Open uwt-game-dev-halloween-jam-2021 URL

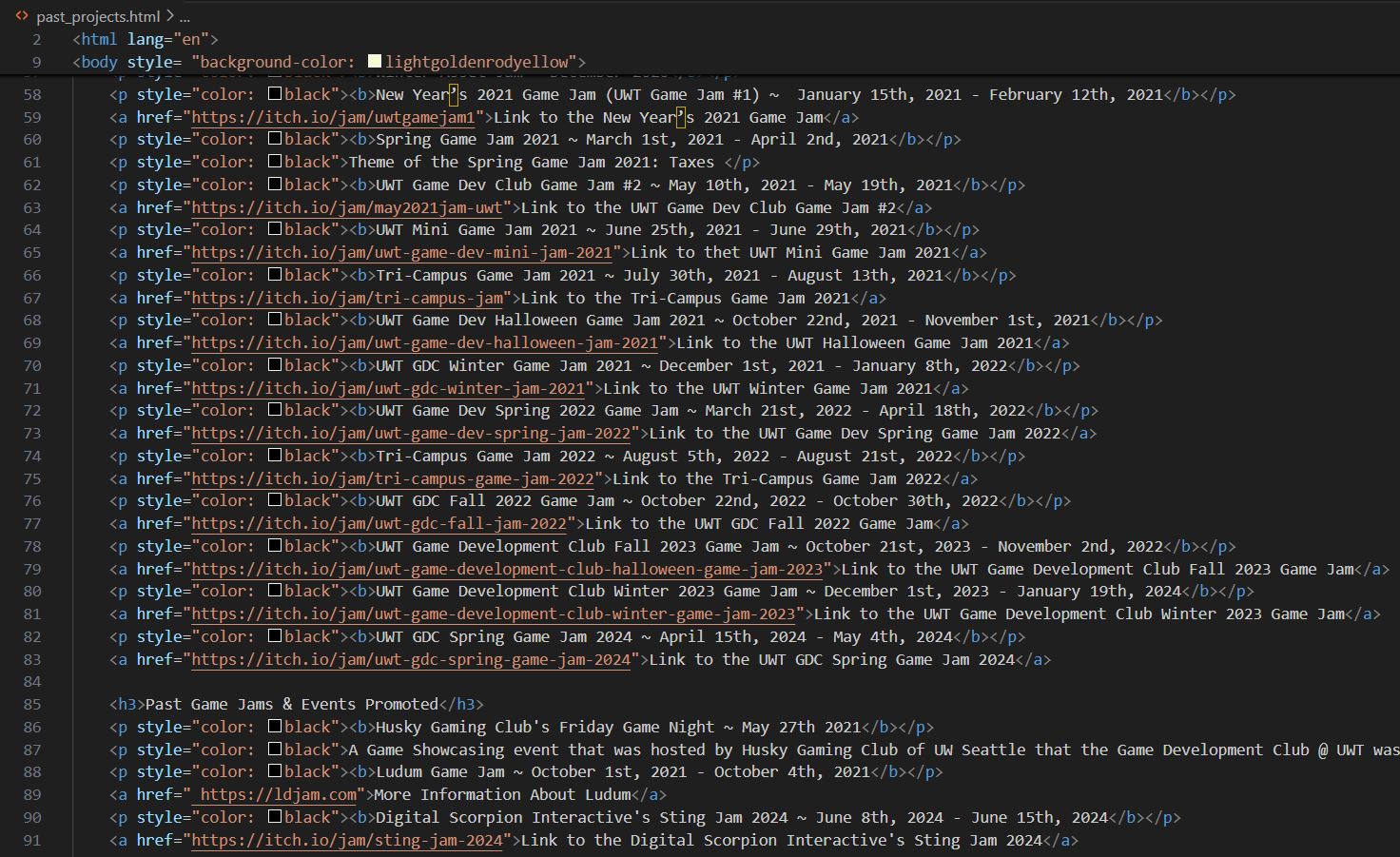(x=425, y=343)
